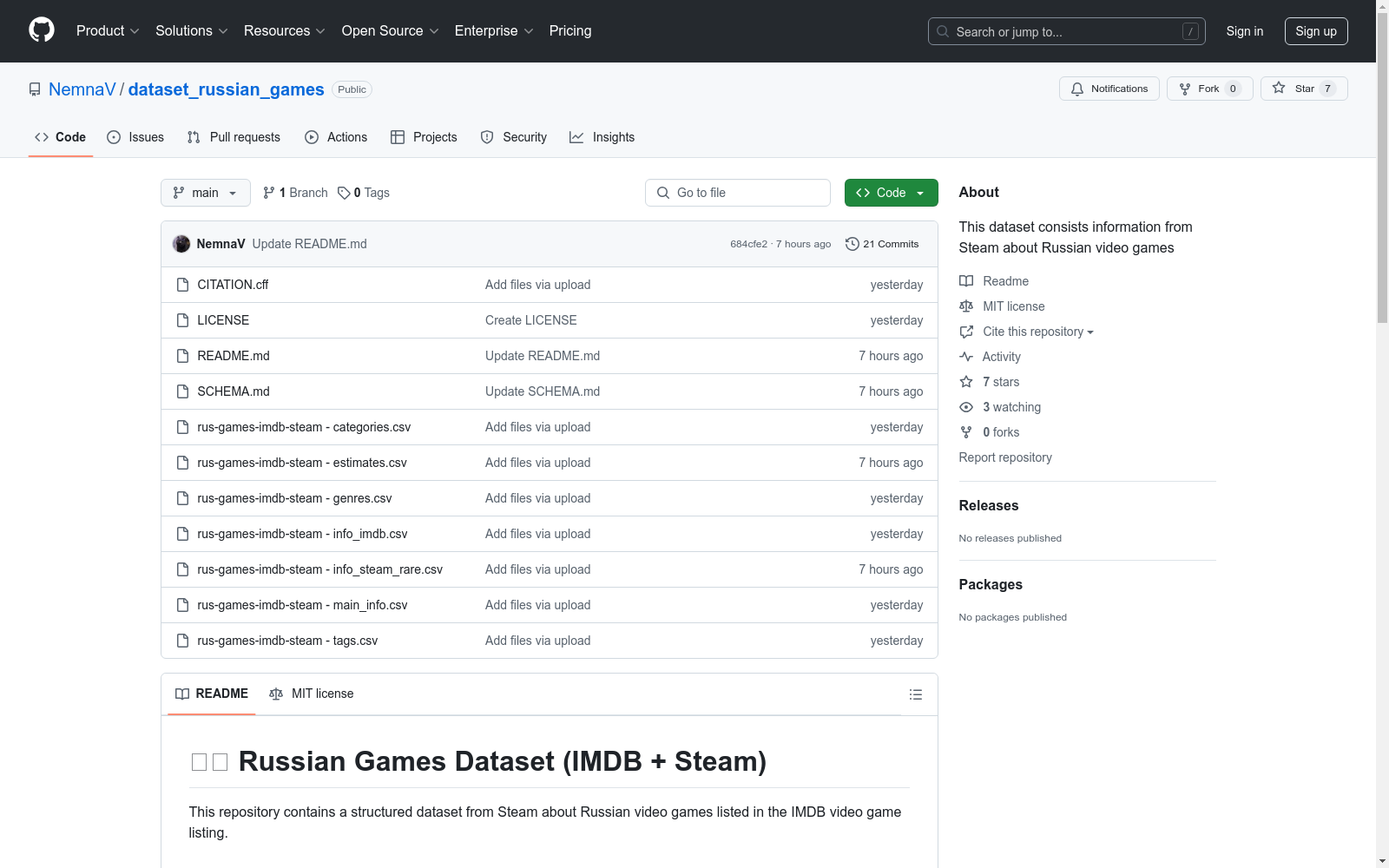Click the clock icon beside 21 Commits

[x=852, y=244]
